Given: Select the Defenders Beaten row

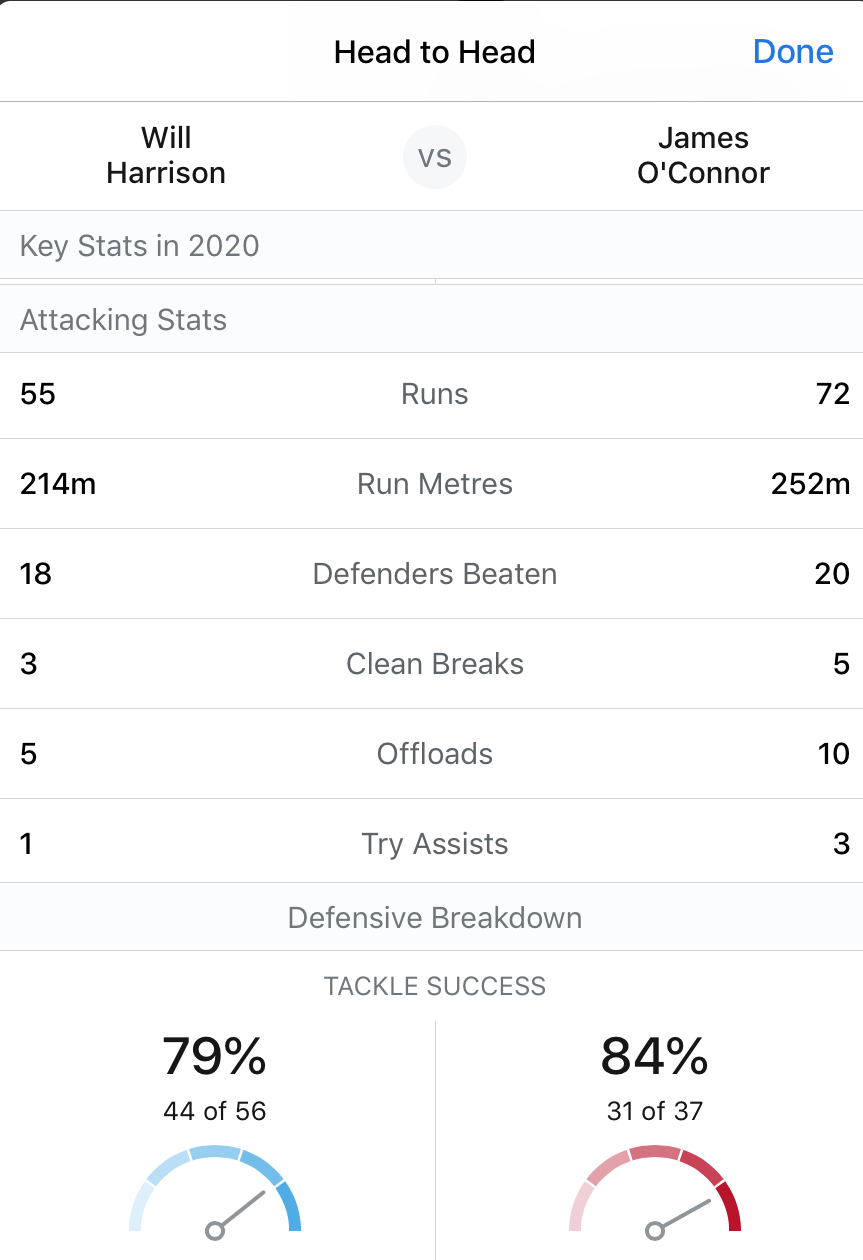Looking at the screenshot, I should [x=431, y=574].
